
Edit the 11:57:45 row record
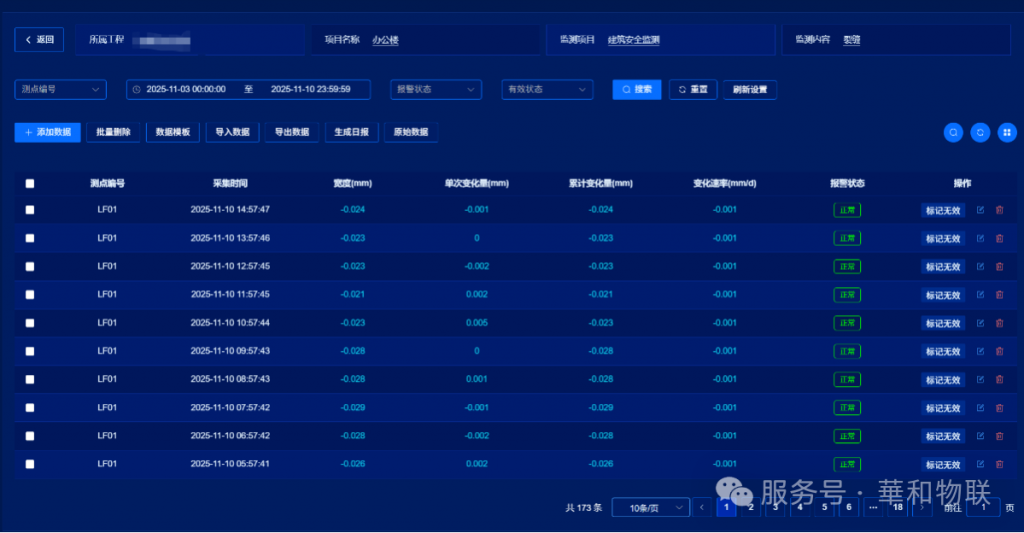click(x=980, y=295)
